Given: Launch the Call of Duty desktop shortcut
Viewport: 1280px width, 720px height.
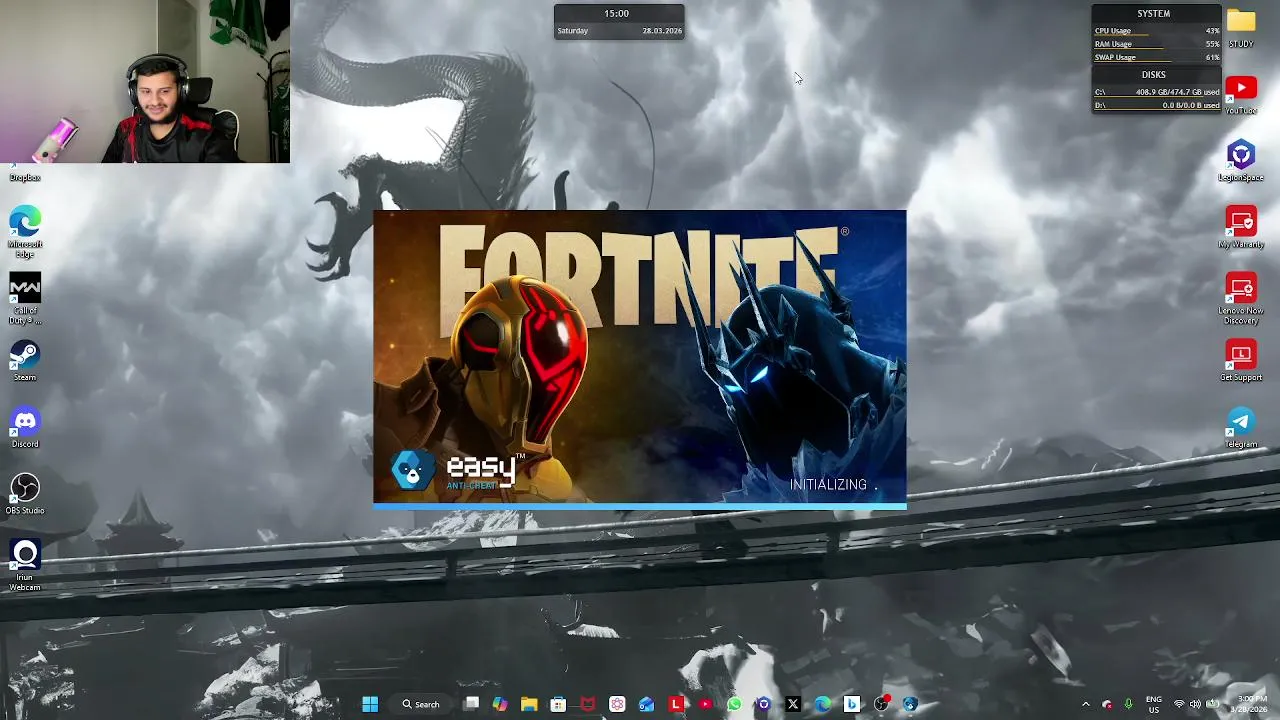Looking at the screenshot, I should [x=25, y=298].
